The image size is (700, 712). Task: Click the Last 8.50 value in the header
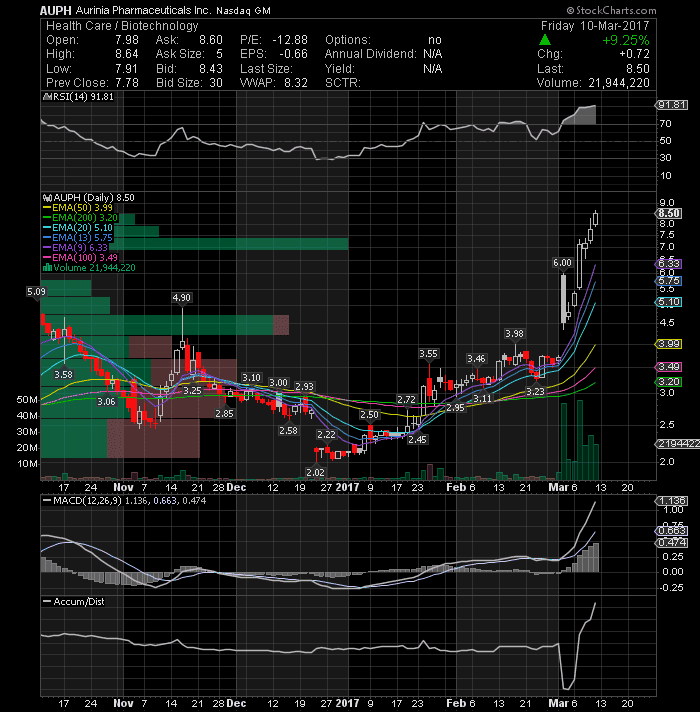pos(638,69)
